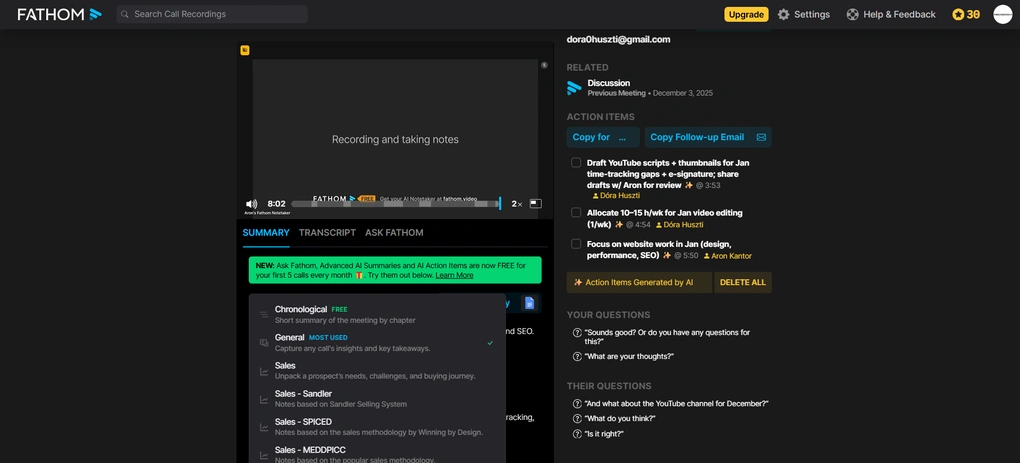
Task: Change playback speed 2x control
Action: 517,204
